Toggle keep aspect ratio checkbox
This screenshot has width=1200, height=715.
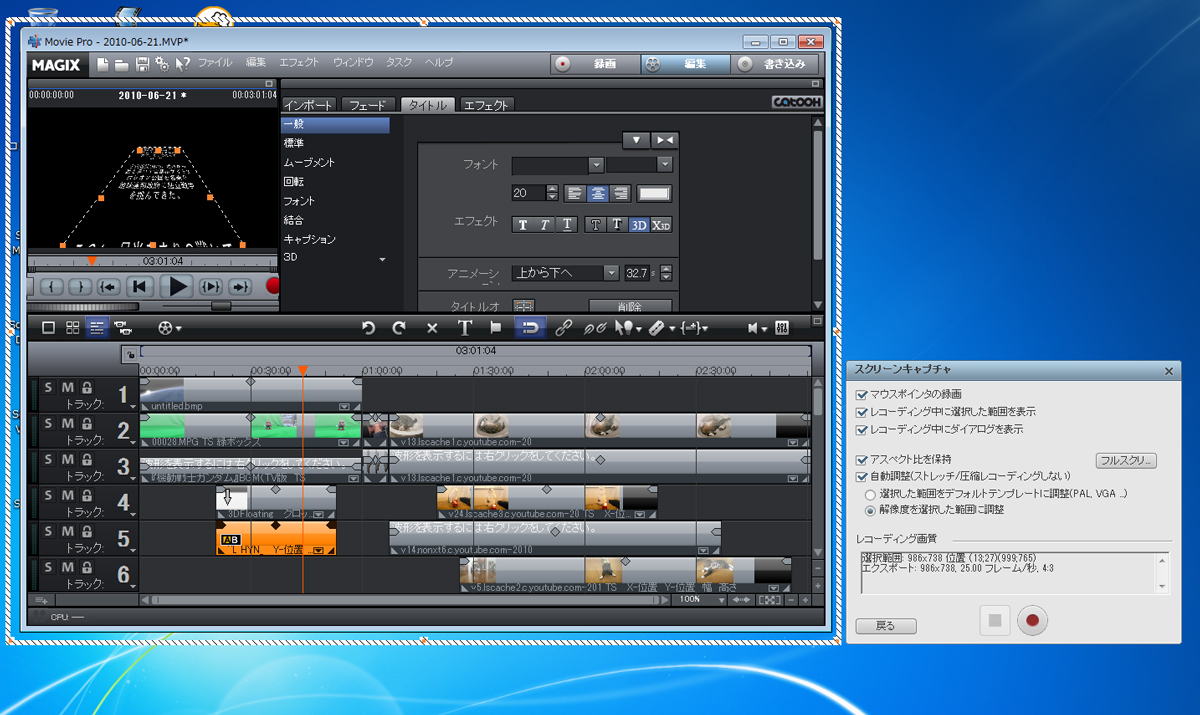point(862,459)
